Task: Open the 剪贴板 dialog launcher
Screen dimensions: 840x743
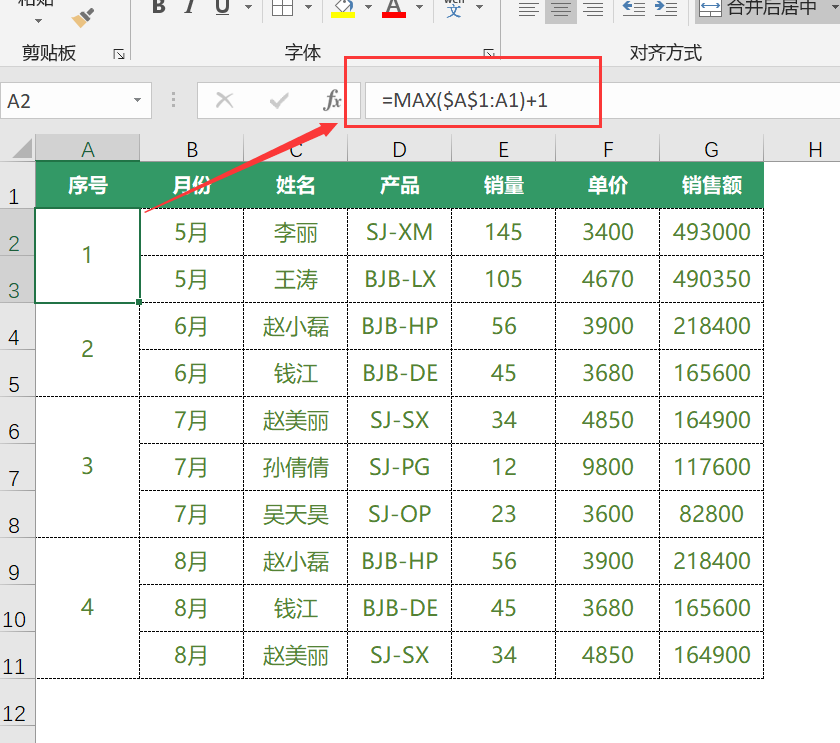Action: coord(119,54)
